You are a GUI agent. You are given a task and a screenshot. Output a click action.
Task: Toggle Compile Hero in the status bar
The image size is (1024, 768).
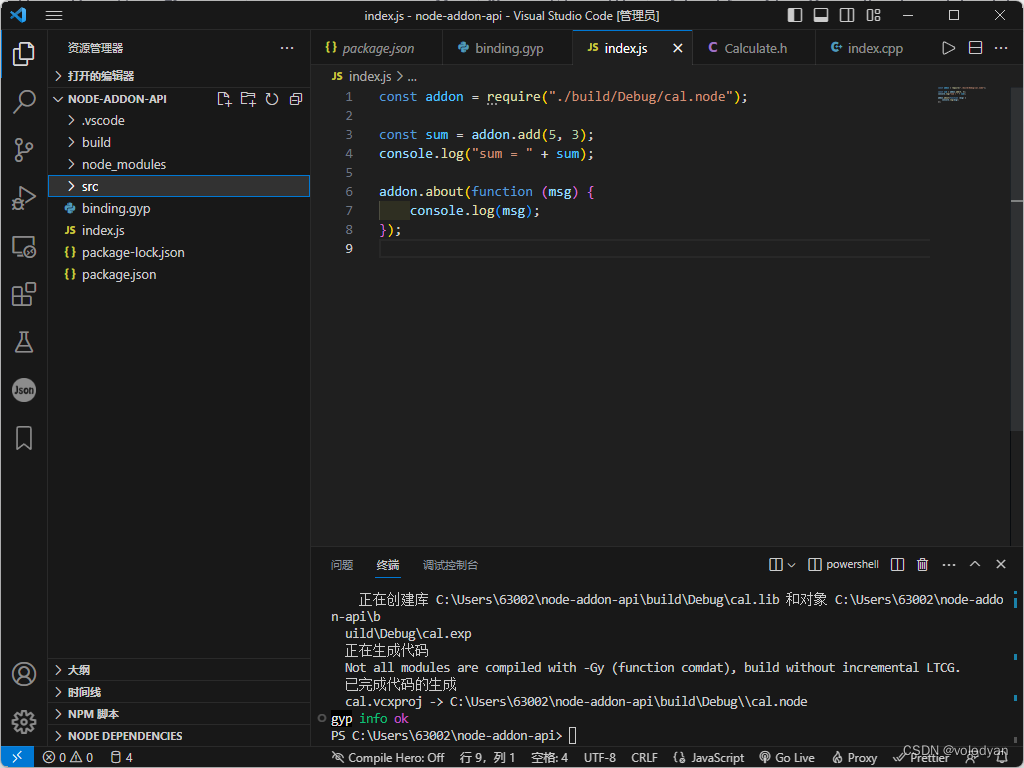(x=388, y=757)
